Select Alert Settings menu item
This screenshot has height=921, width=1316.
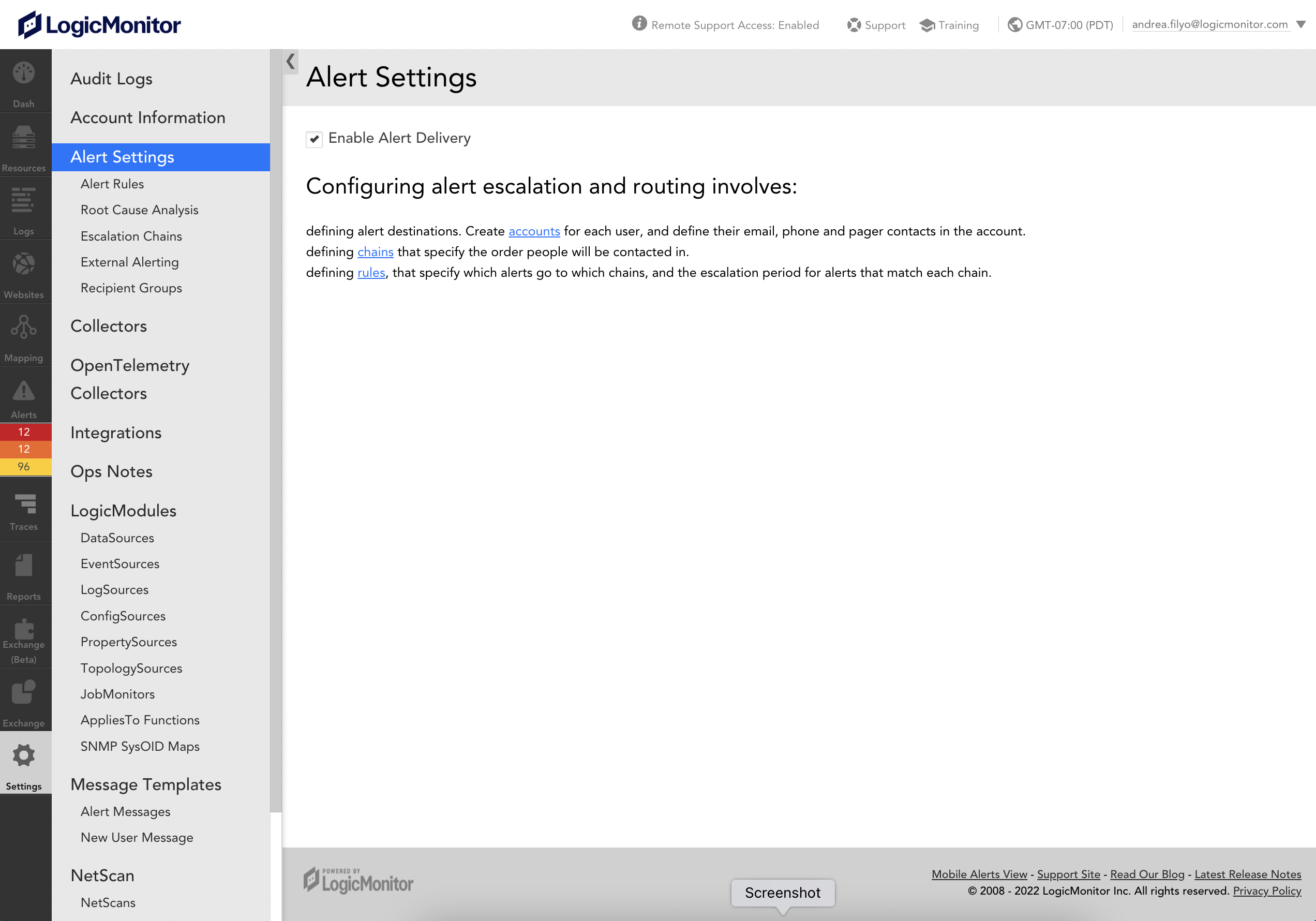pyautogui.click(x=161, y=157)
